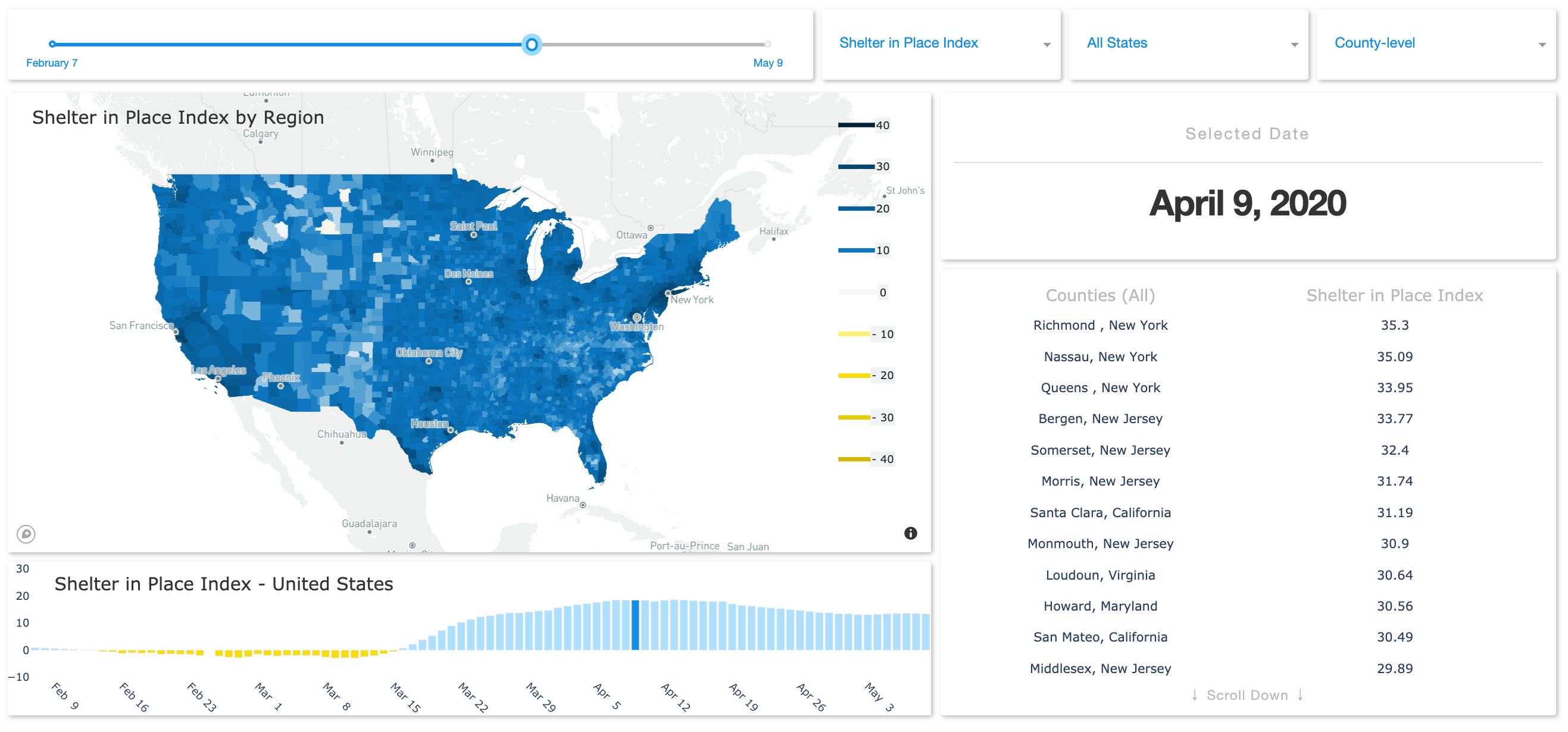1568x732 pixels.
Task: Click the Counties (All) column header
Action: pos(1100,295)
